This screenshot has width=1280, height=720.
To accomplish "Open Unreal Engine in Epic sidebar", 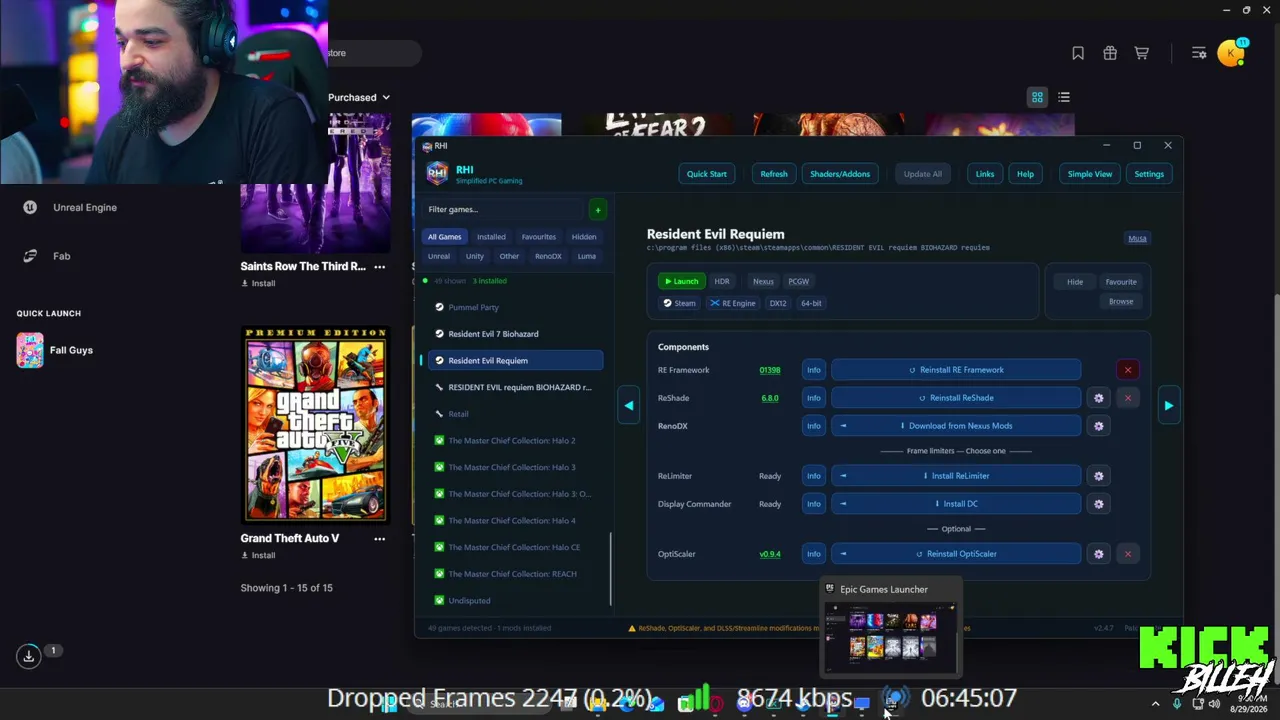I will pos(70,207).
